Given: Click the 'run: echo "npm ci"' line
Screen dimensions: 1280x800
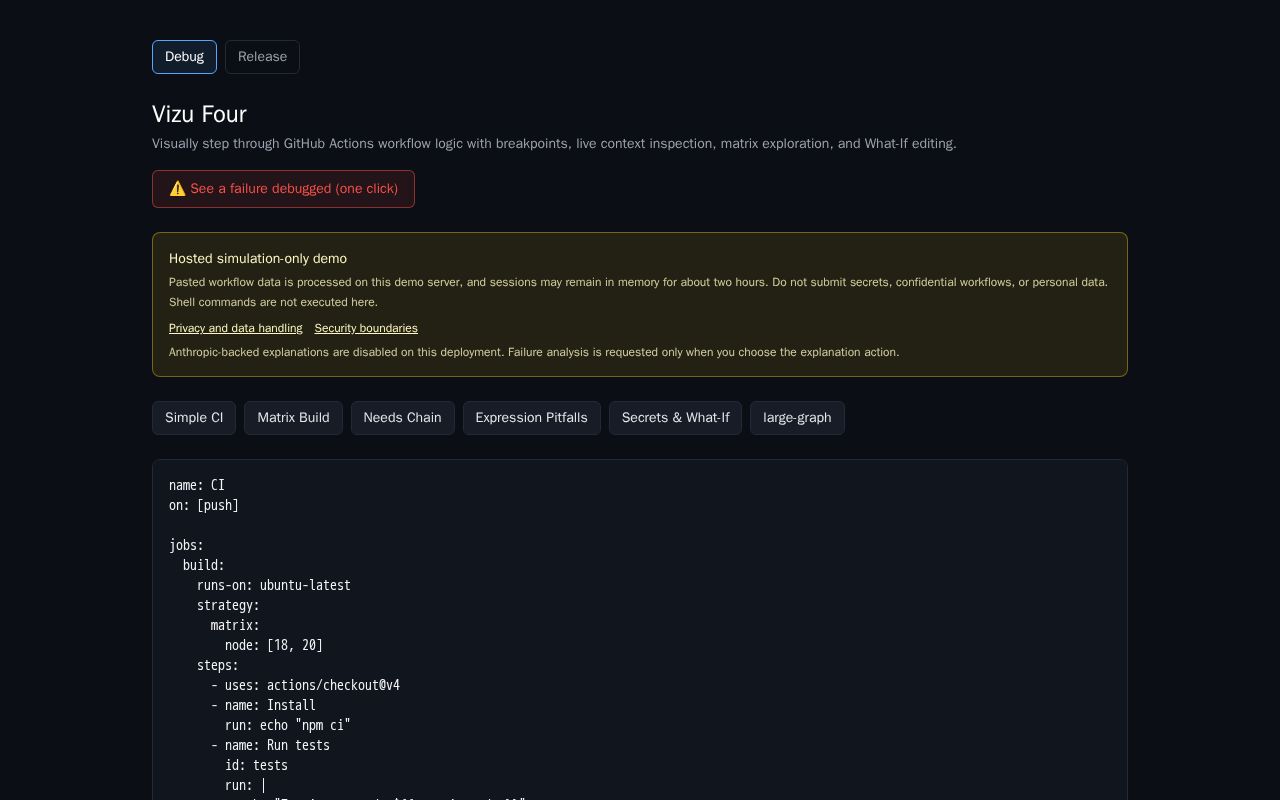Looking at the screenshot, I should click(288, 725).
